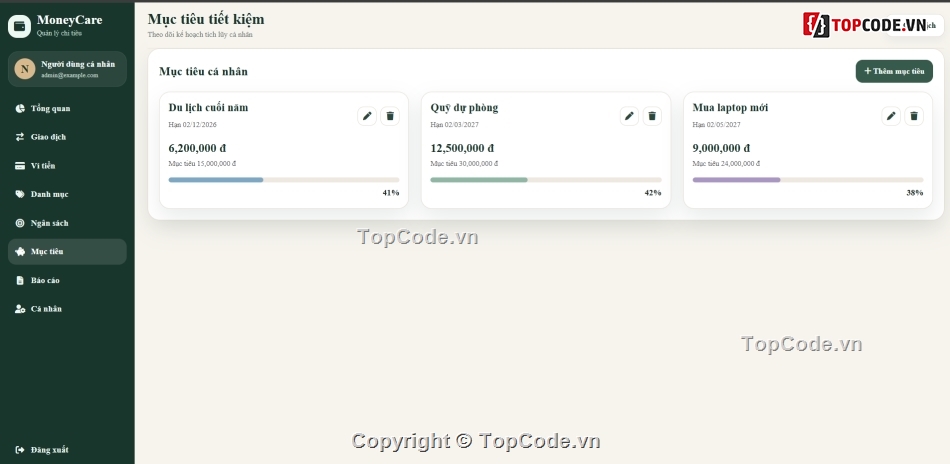Open Báo cáo from the sidebar
The width and height of the screenshot is (950, 464).
click(67, 280)
